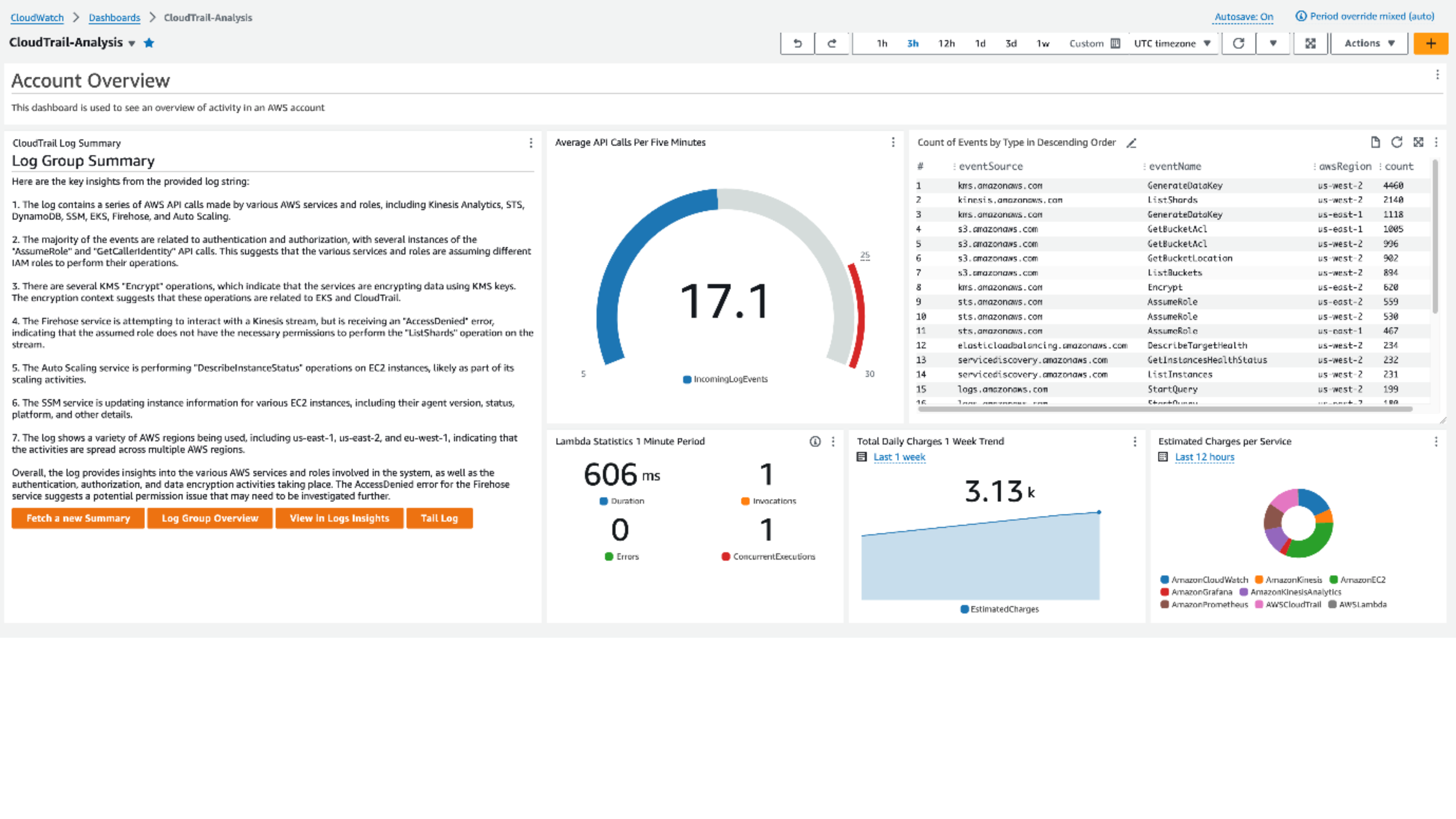Select the 12h time range
The image size is (1456, 819).
point(946,44)
